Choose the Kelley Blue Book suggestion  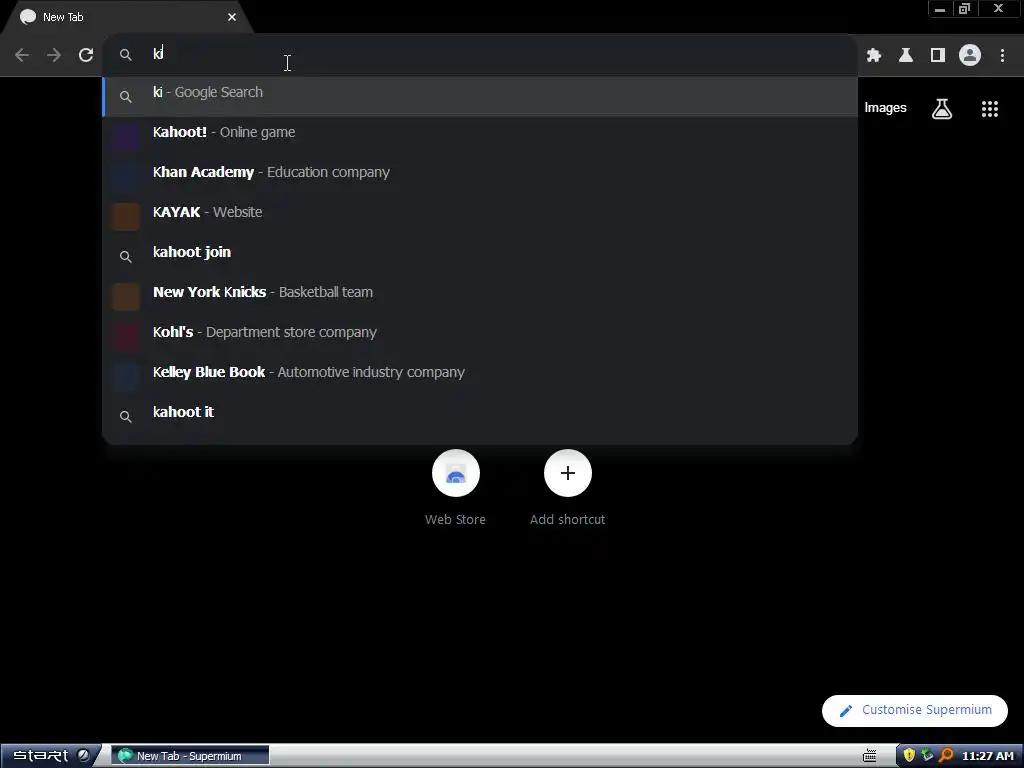point(480,376)
